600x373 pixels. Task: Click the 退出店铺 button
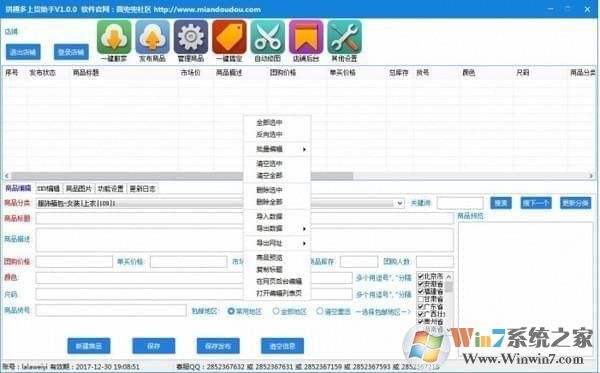tap(23, 52)
